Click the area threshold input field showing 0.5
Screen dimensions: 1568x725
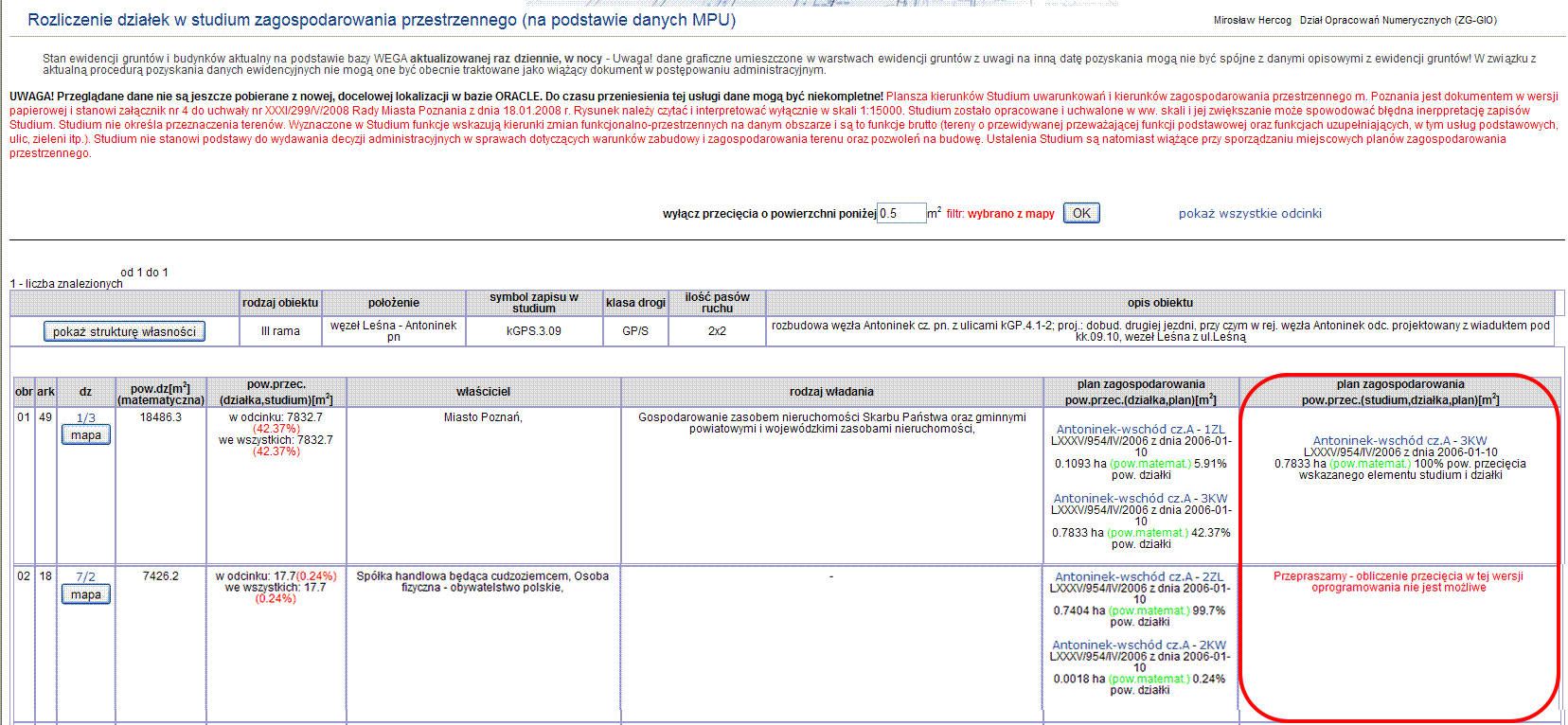[900, 213]
